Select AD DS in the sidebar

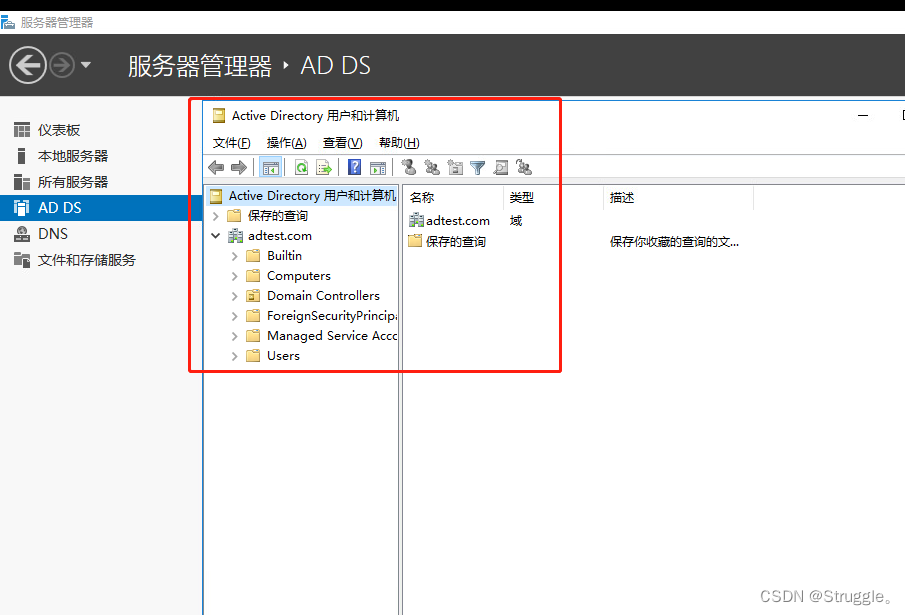click(x=101, y=208)
